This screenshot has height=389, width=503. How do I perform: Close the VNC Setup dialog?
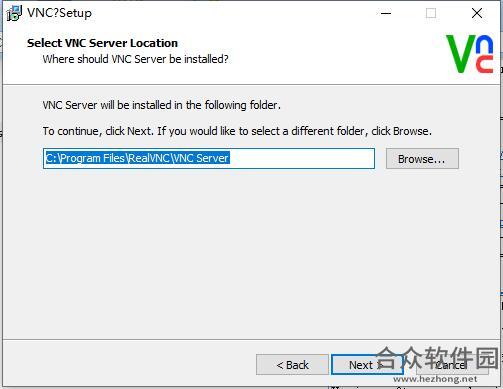(x=477, y=13)
